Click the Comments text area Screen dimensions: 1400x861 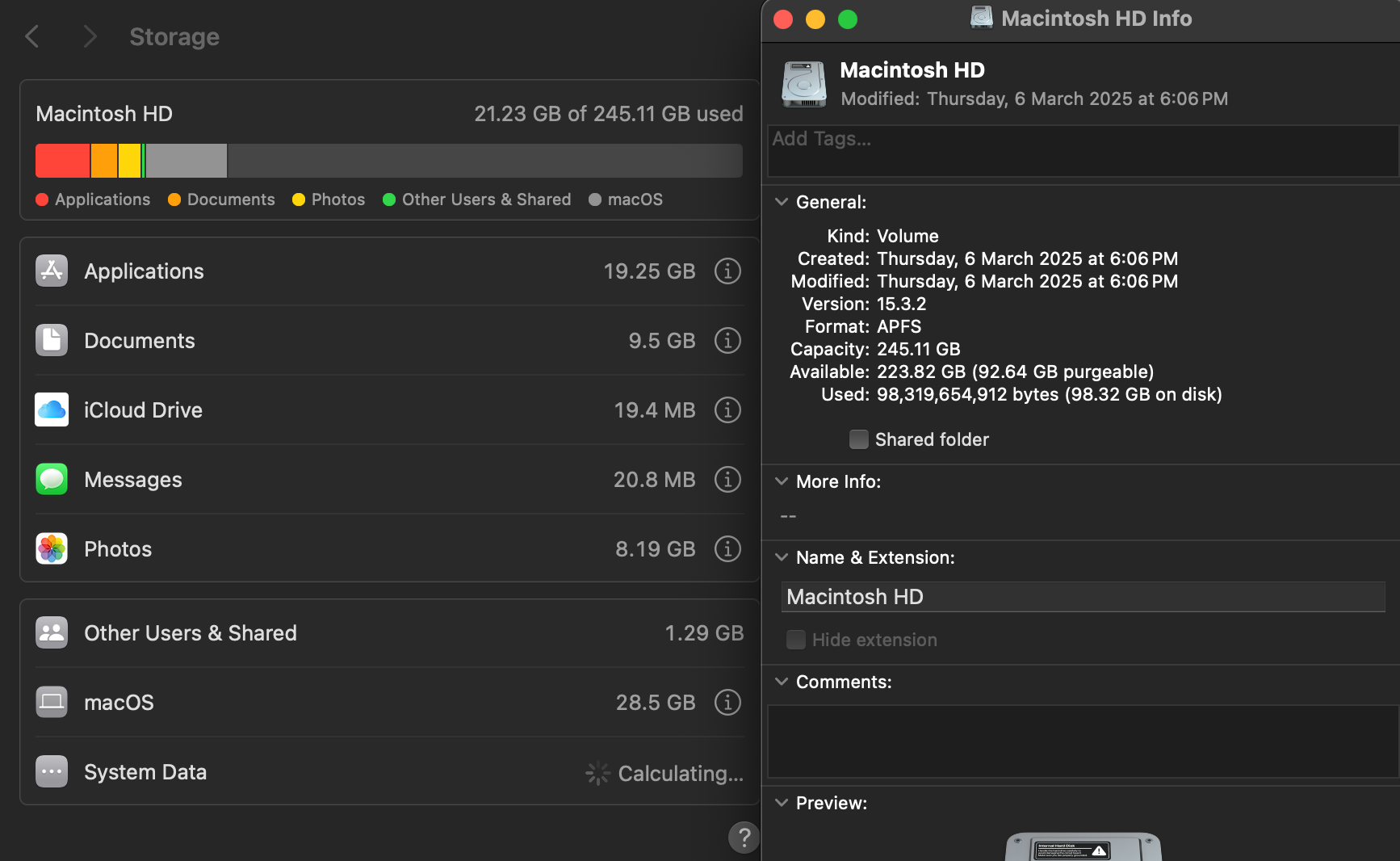(x=1083, y=741)
